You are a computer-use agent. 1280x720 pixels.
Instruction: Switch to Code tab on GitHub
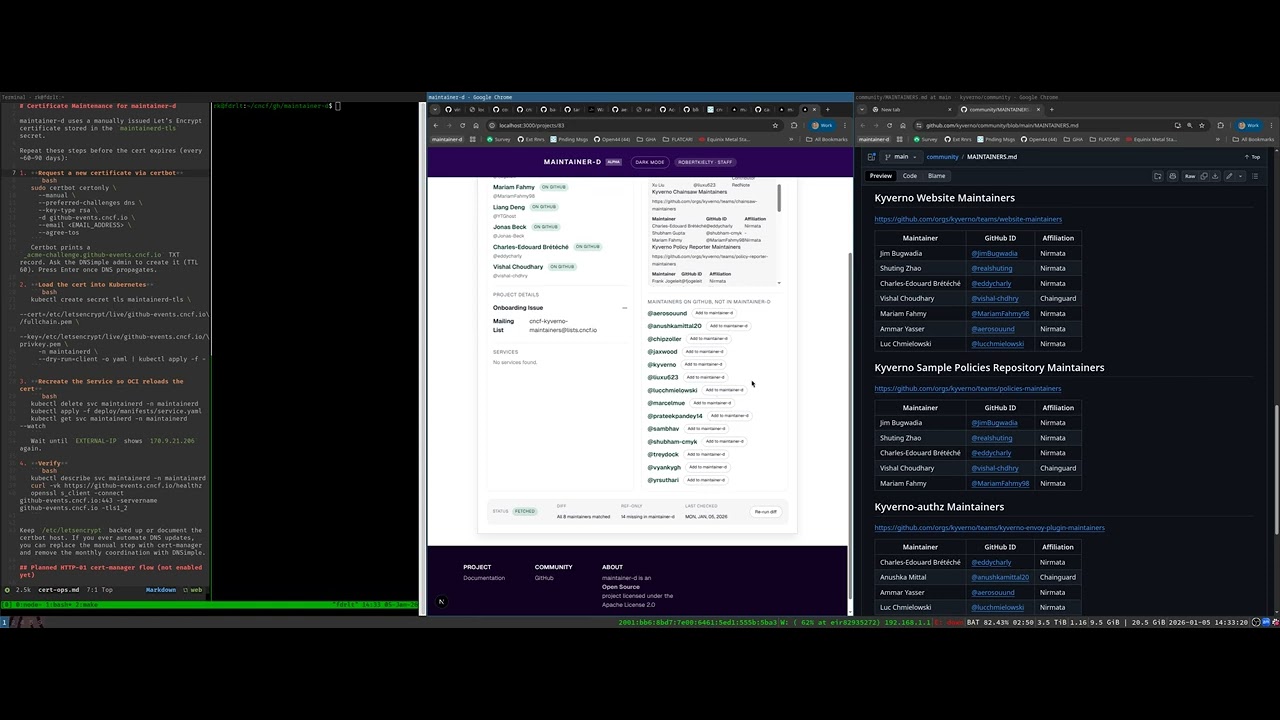click(910, 176)
